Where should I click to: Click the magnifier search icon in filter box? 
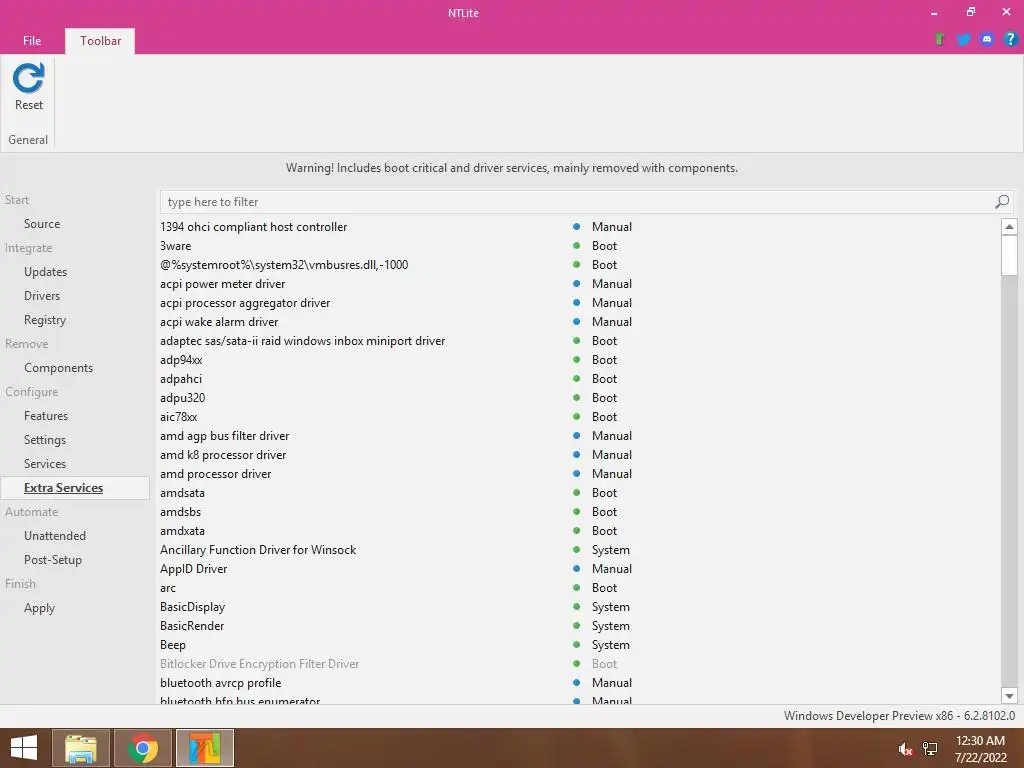pos(1002,202)
